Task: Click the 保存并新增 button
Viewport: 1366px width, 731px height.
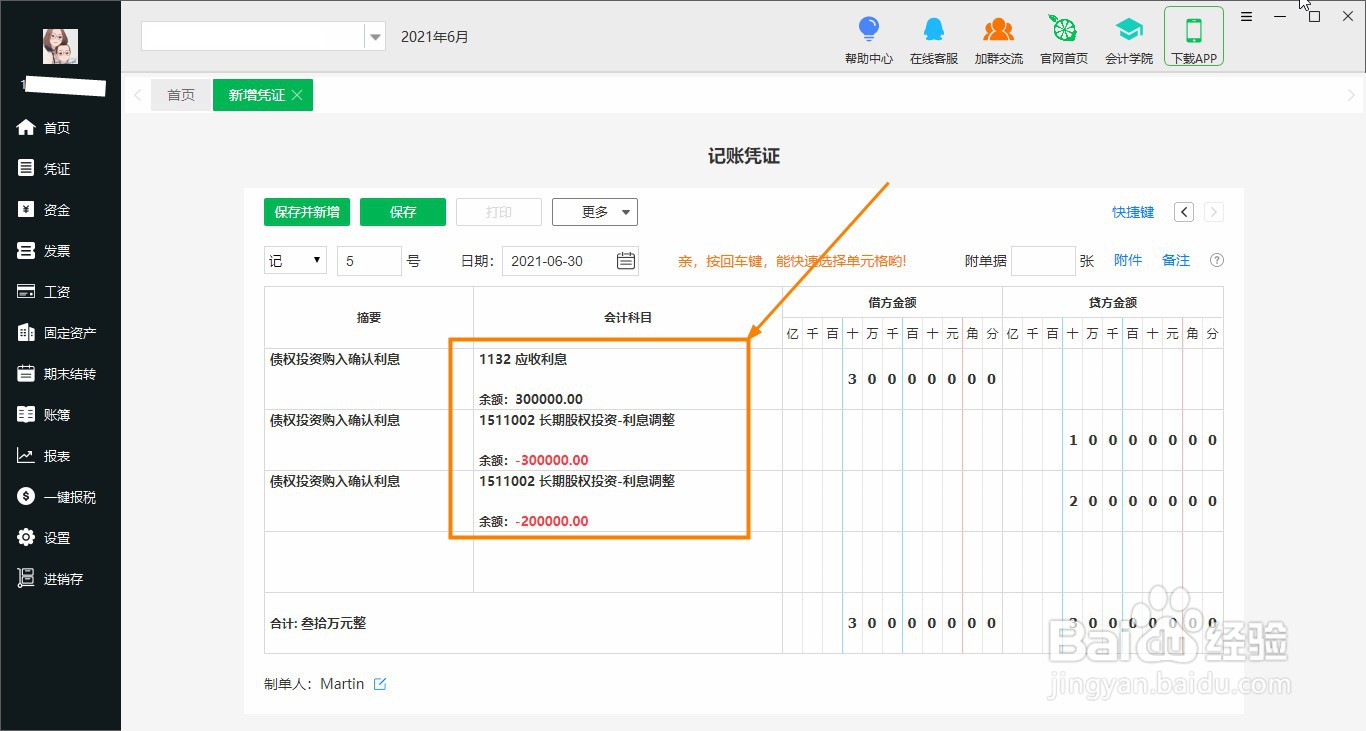Action: coord(306,211)
